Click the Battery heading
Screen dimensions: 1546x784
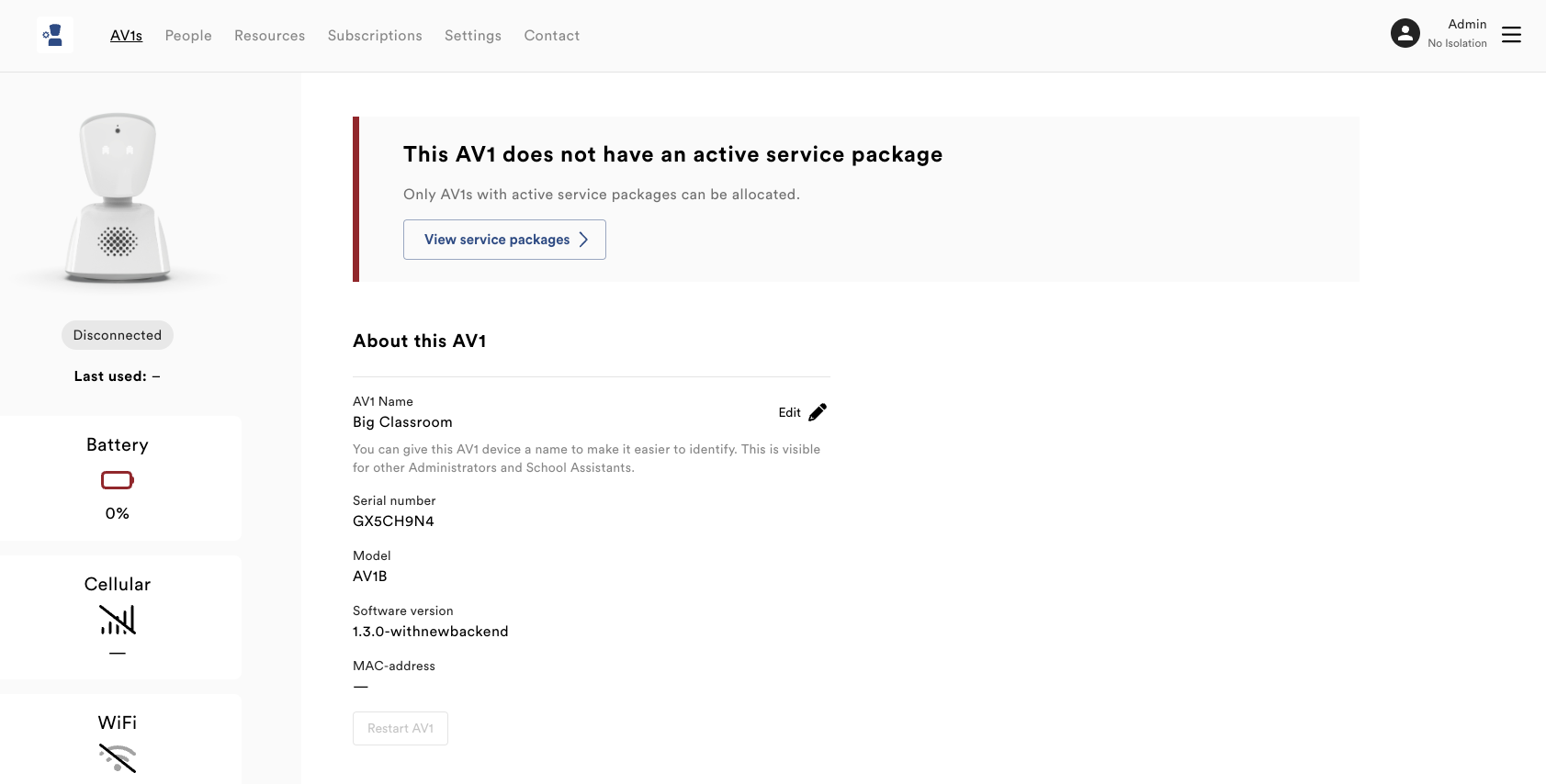118,445
